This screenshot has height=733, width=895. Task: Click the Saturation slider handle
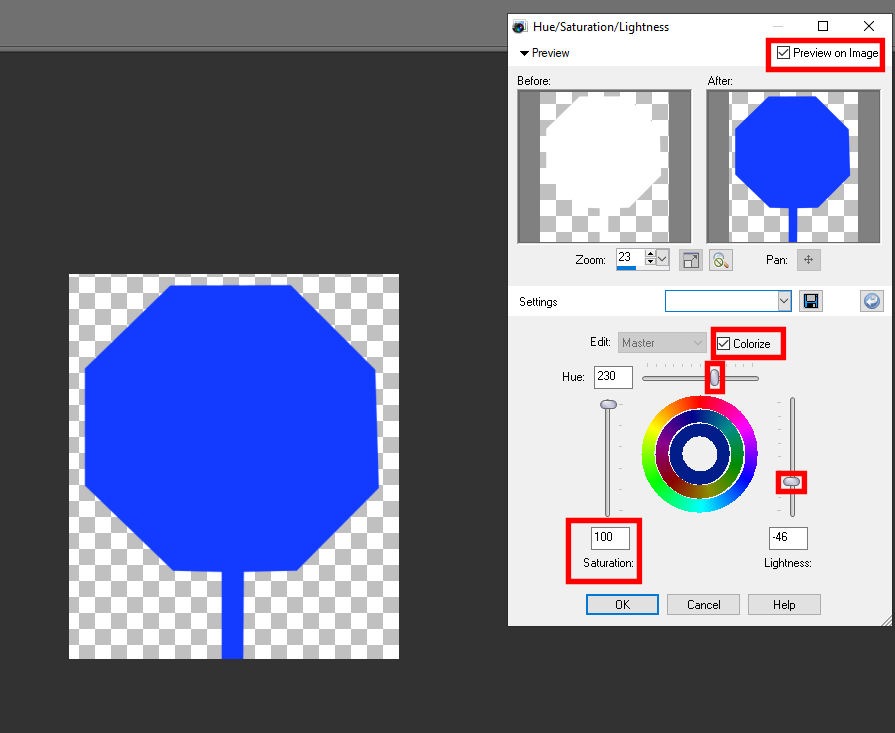608,404
